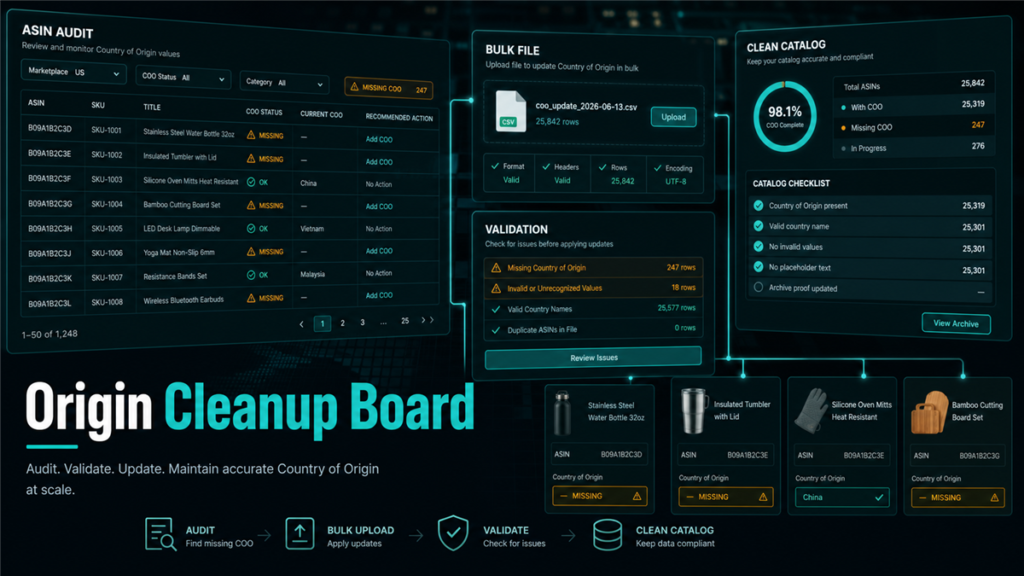The height and width of the screenshot is (576, 1024).
Task: Click the Missing COO orange legend dot
Action: (x=843, y=128)
